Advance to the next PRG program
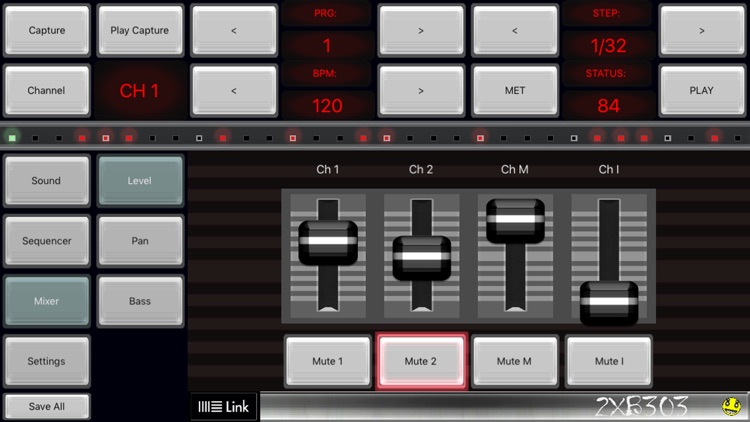This screenshot has width=750, height=422. pyautogui.click(x=421, y=30)
